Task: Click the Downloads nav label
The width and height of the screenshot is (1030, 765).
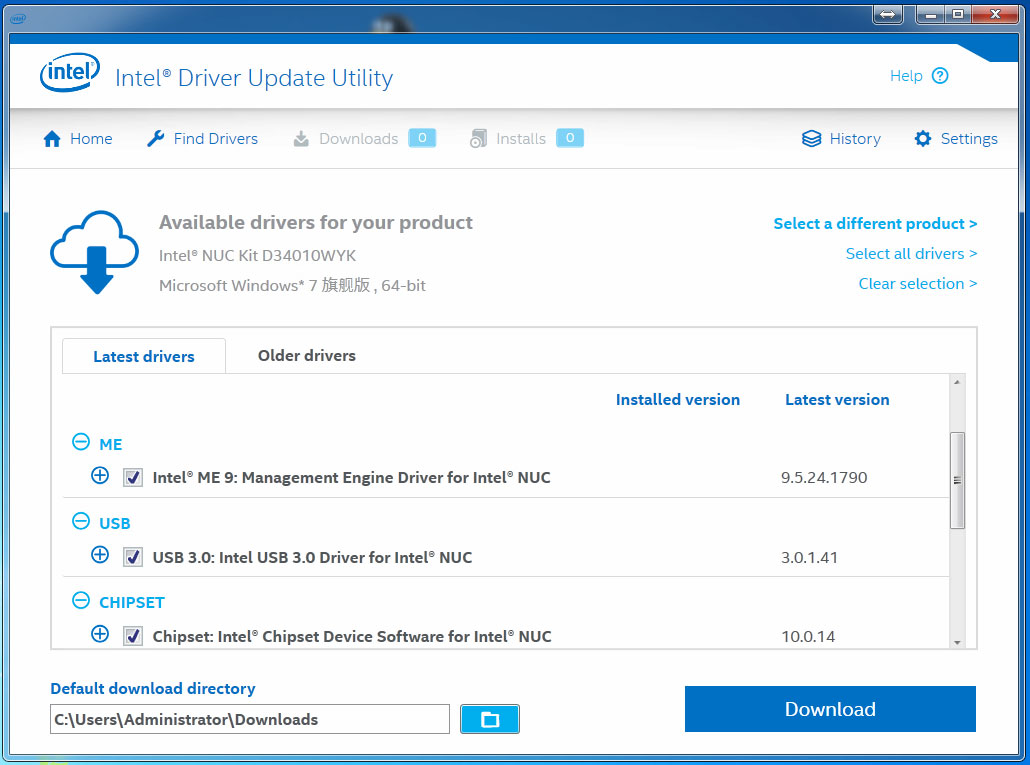Action: click(x=359, y=139)
